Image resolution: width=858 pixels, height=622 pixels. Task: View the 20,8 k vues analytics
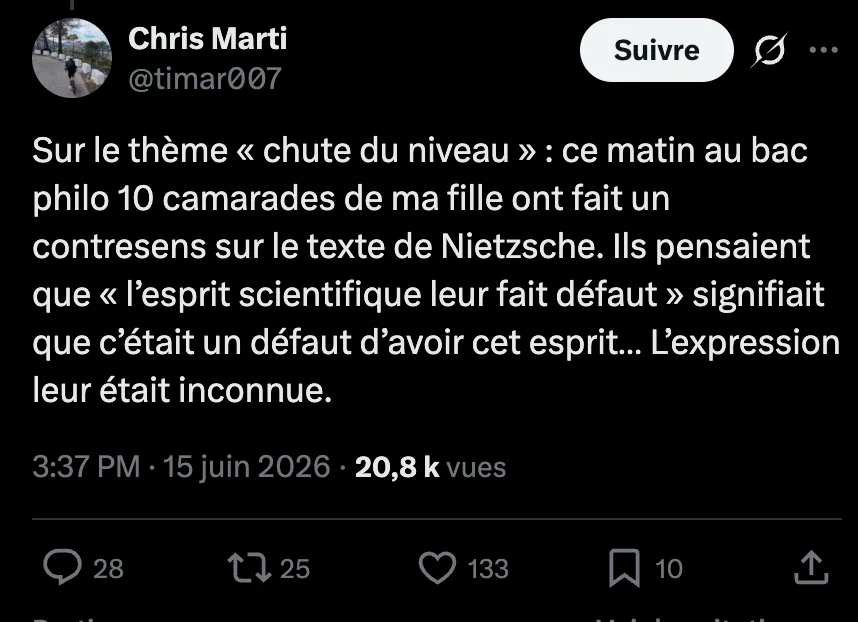[x=430, y=467]
